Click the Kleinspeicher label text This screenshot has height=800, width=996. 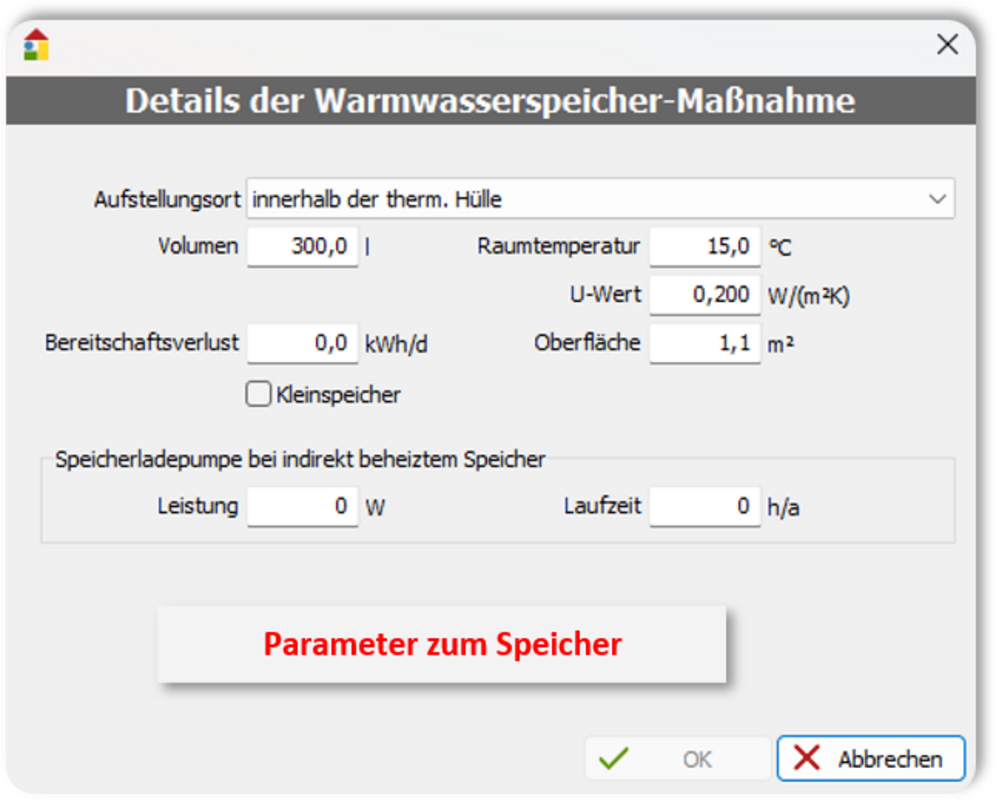tap(338, 395)
